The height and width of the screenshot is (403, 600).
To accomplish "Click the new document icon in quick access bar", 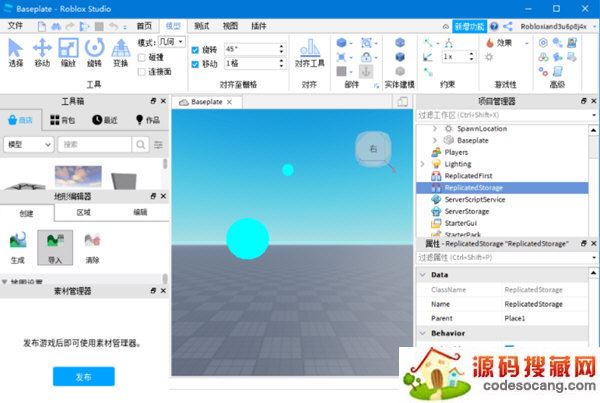I will (42, 26).
